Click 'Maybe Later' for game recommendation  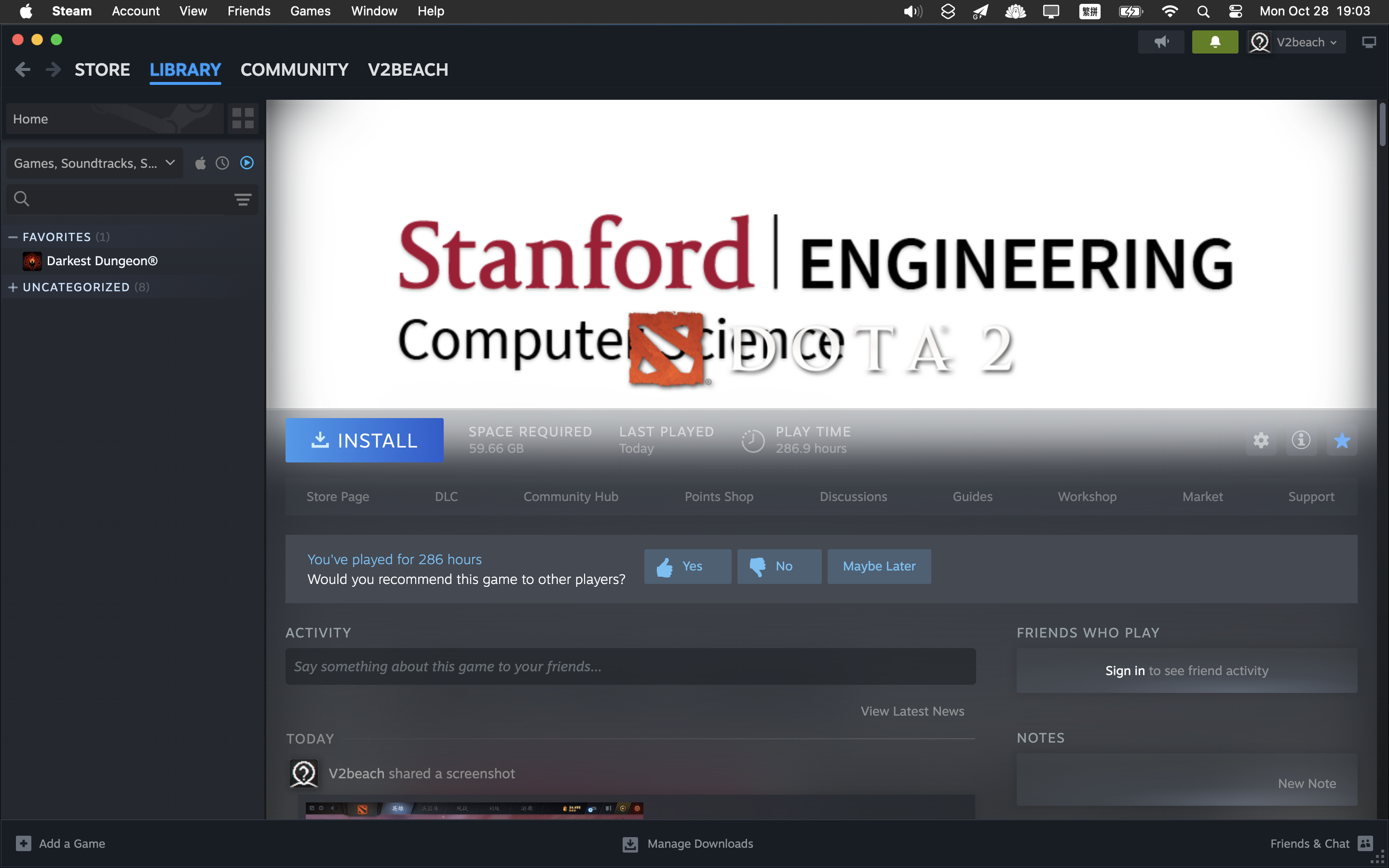(x=878, y=566)
